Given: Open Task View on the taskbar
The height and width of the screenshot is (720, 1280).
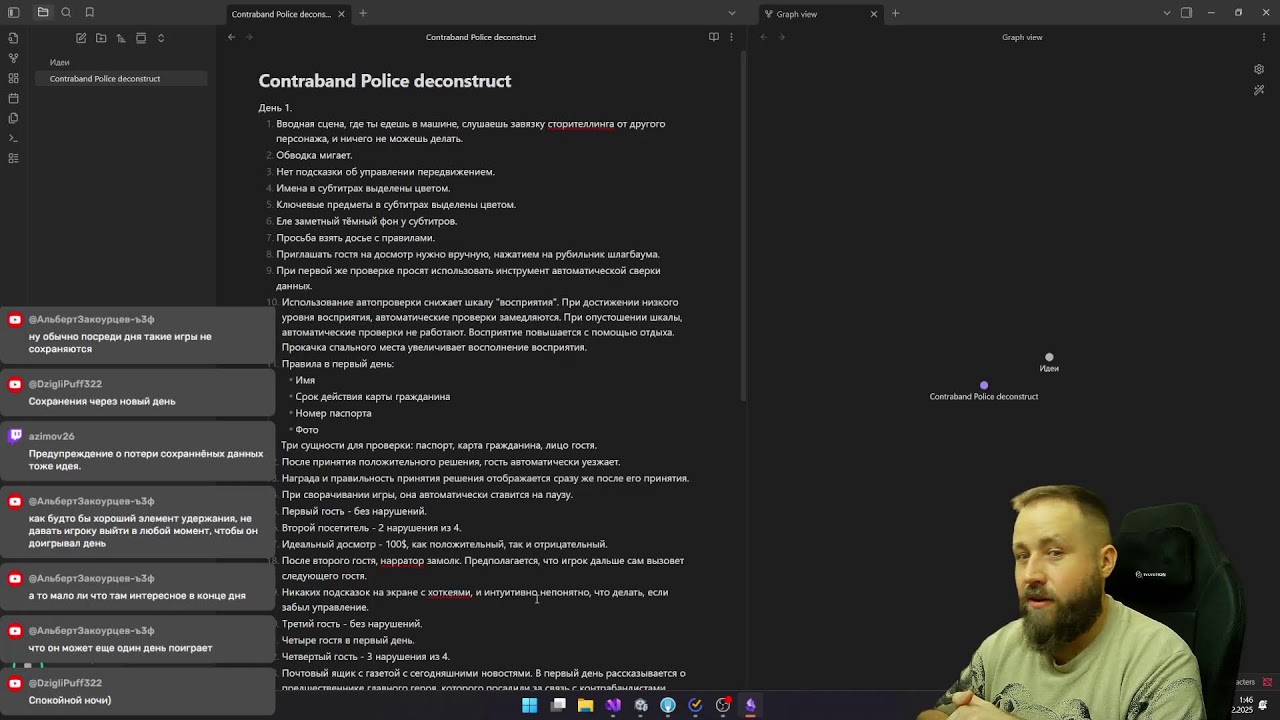Looking at the screenshot, I should pyautogui.click(x=558, y=705).
